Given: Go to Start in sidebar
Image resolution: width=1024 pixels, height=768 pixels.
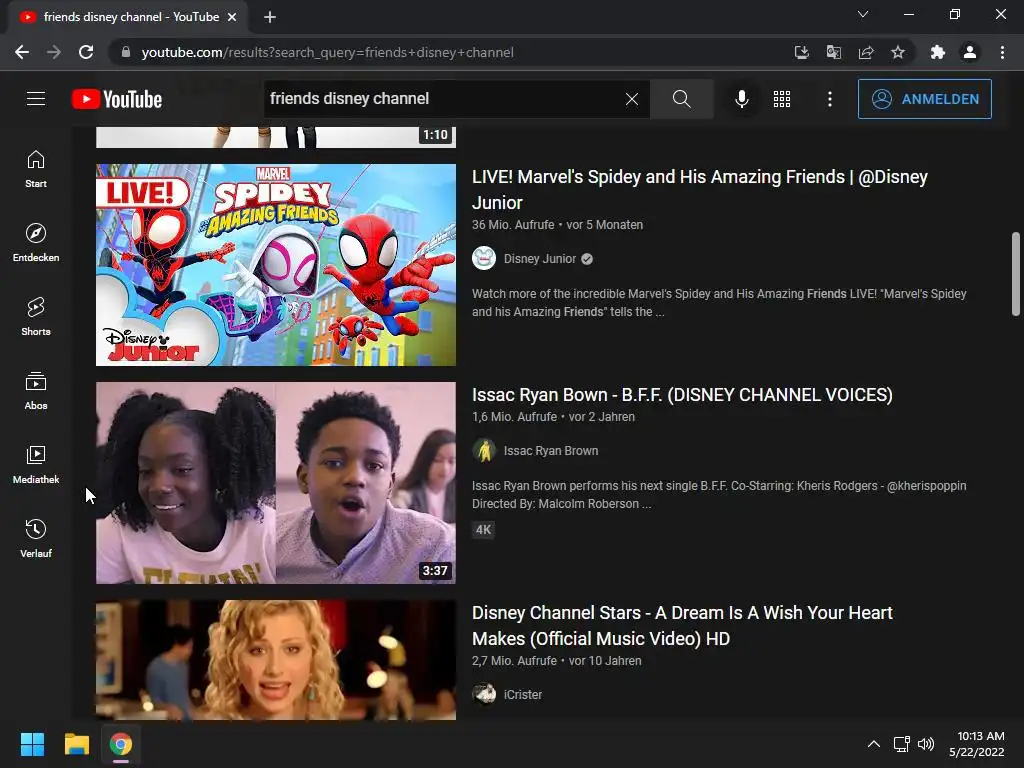Looking at the screenshot, I should coord(36,169).
